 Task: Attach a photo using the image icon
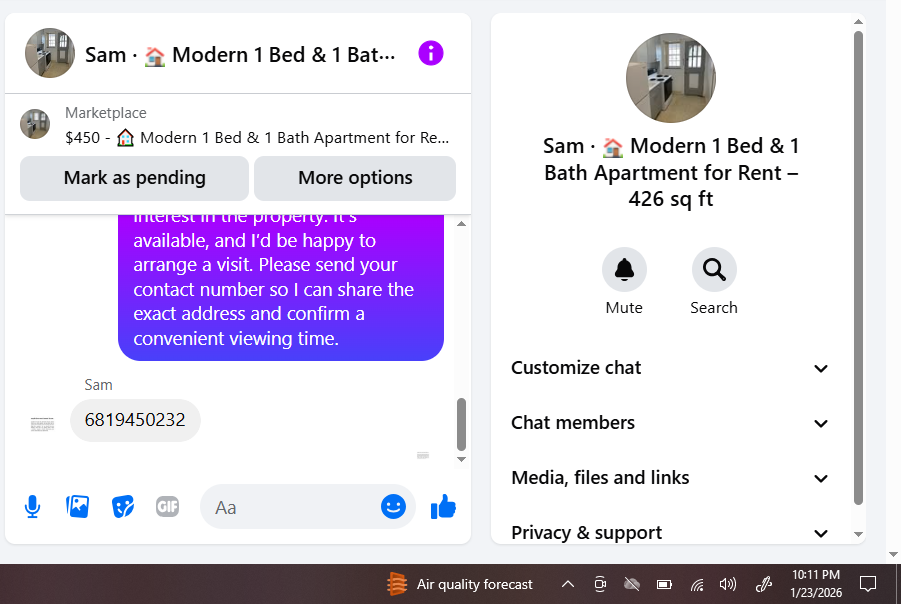coord(78,506)
